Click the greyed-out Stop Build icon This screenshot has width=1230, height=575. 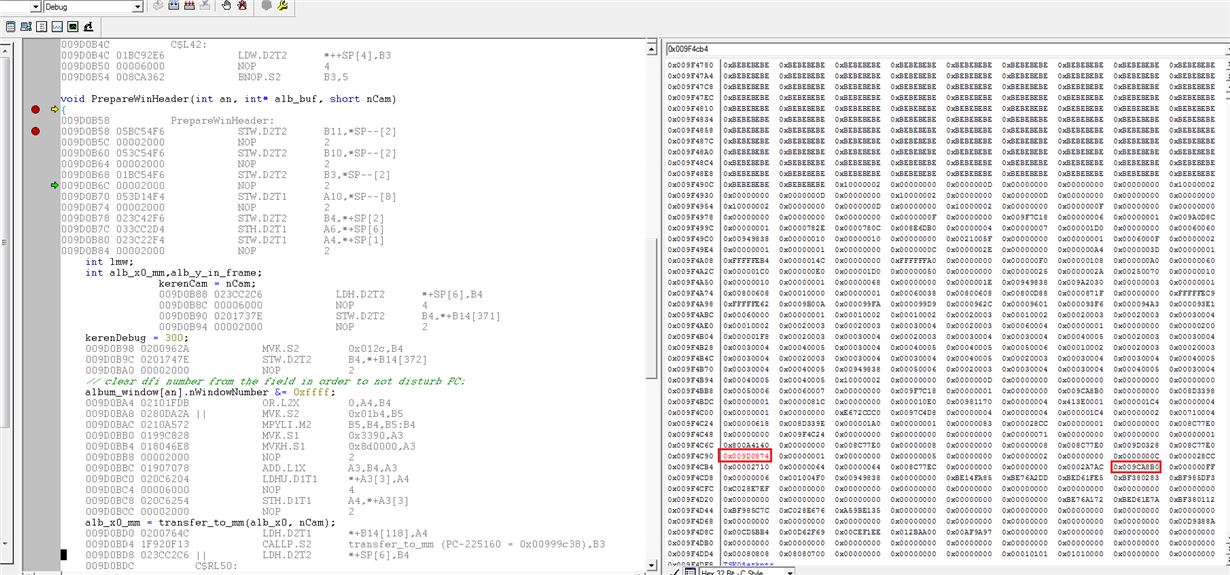coord(206,6)
